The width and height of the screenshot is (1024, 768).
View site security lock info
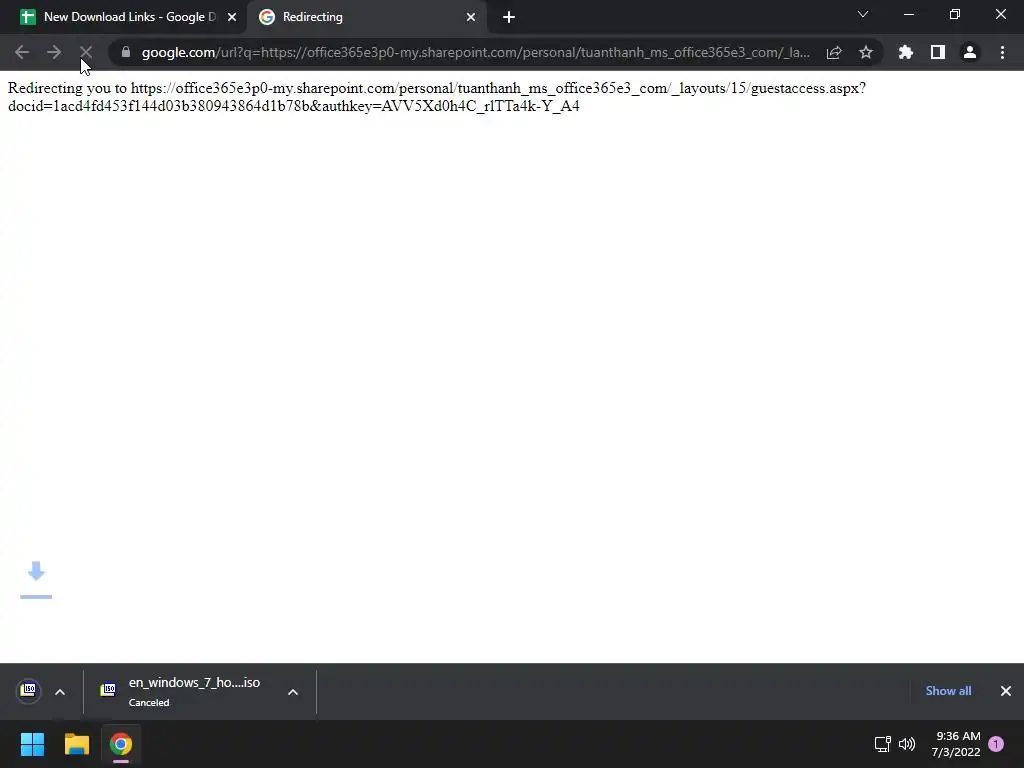[x=125, y=52]
